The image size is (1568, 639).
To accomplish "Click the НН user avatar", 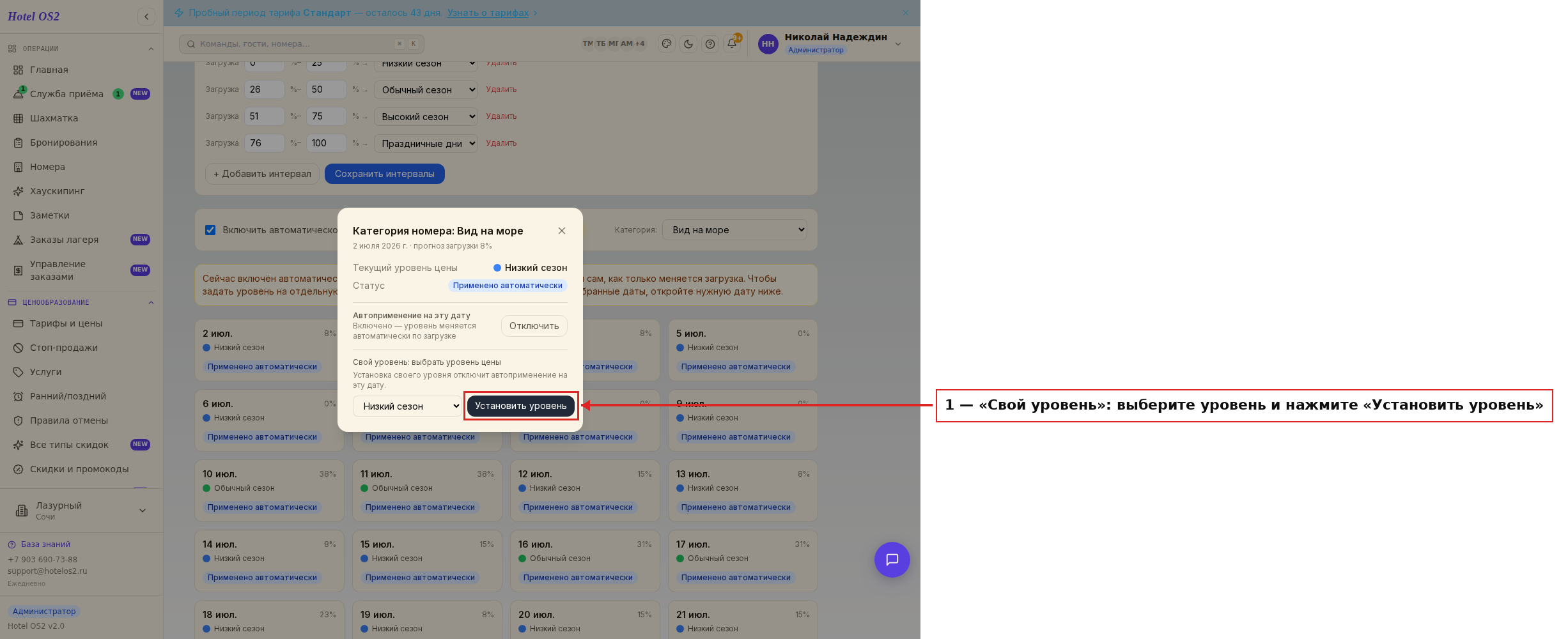I will [768, 44].
